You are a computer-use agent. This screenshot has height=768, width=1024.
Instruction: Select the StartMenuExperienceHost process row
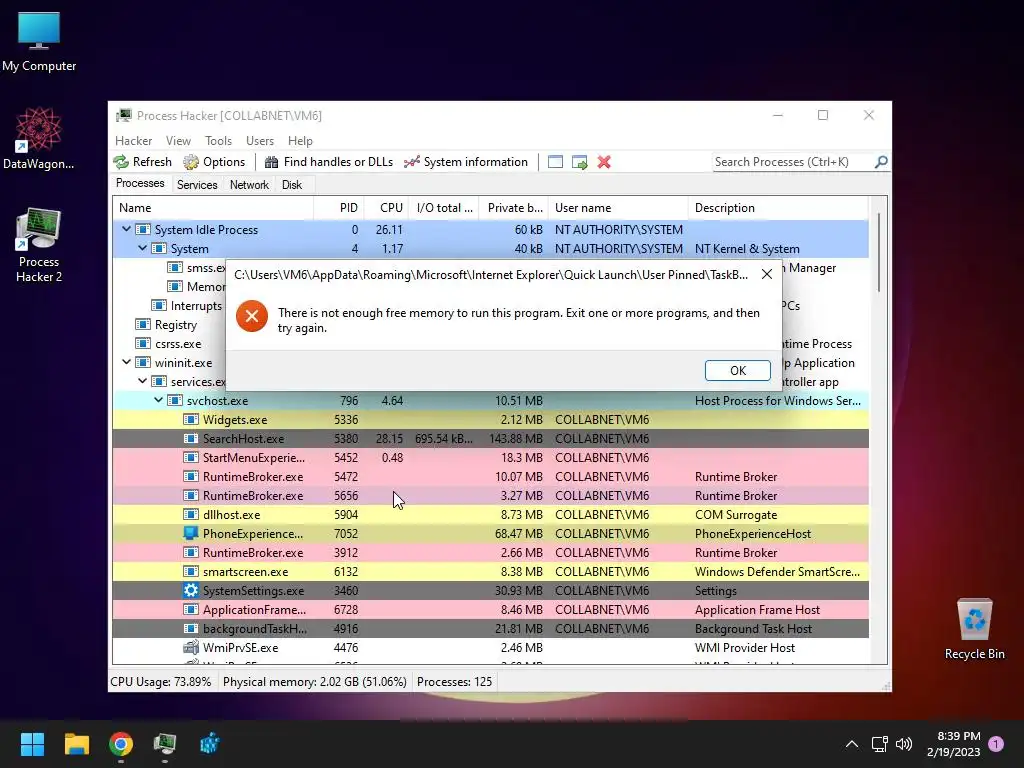coord(490,457)
